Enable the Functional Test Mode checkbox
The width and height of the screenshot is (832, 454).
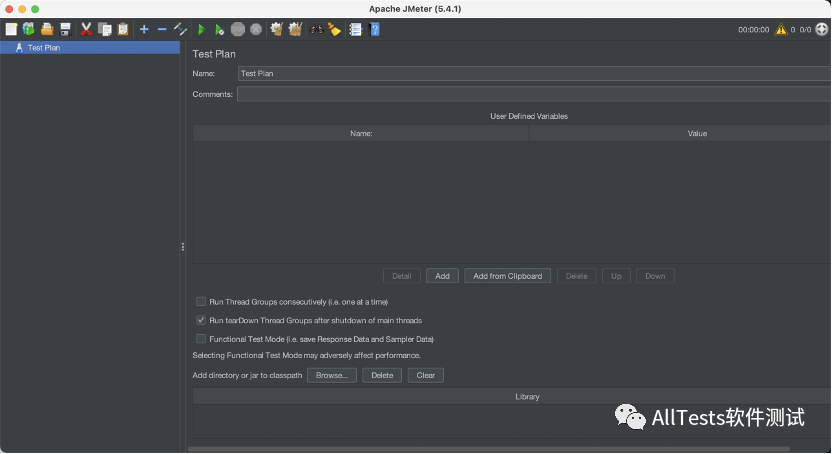click(201, 339)
